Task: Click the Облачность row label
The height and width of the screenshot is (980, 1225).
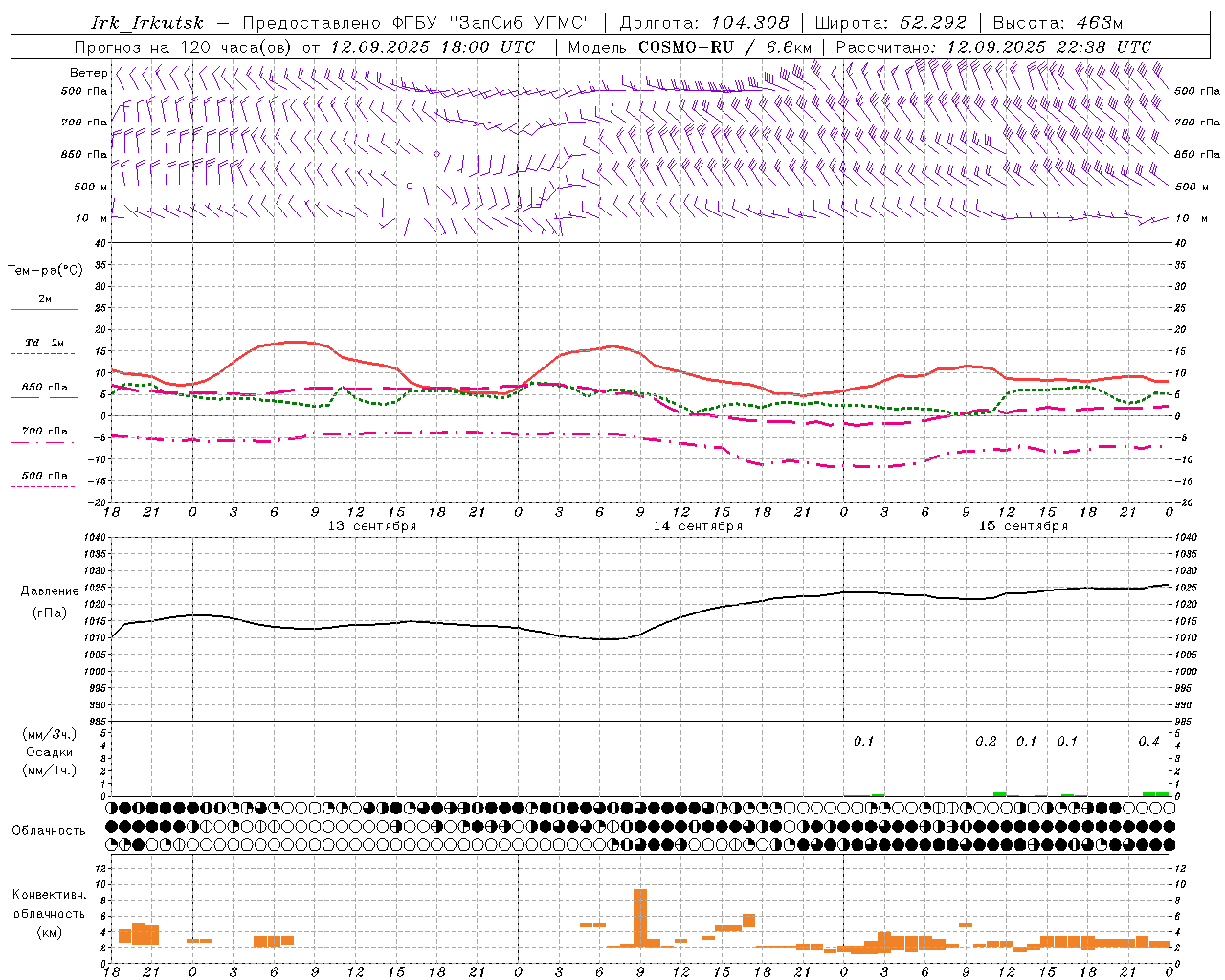Action: (49, 830)
